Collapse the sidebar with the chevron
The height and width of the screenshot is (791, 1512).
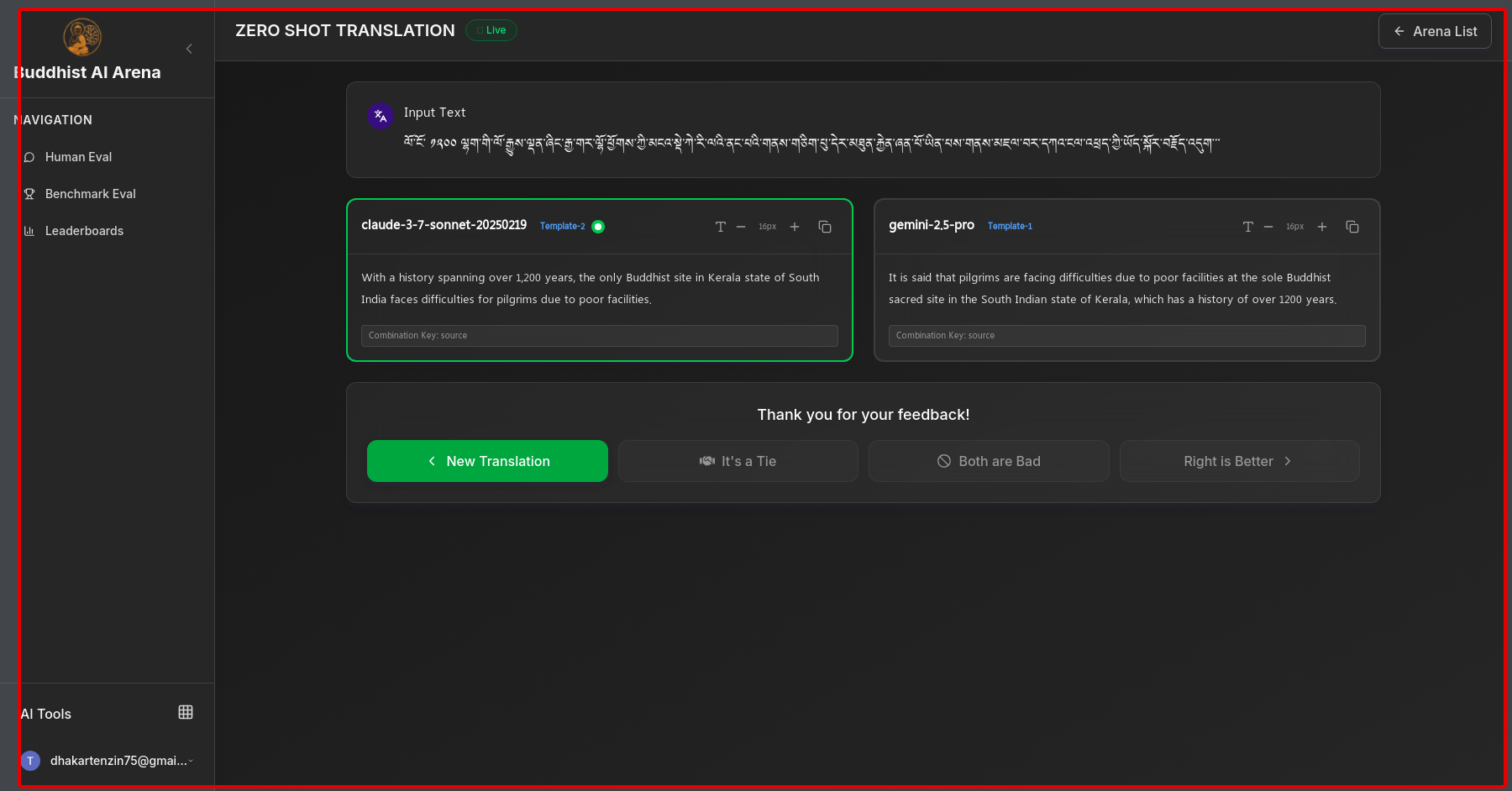pyautogui.click(x=189, y=49)
